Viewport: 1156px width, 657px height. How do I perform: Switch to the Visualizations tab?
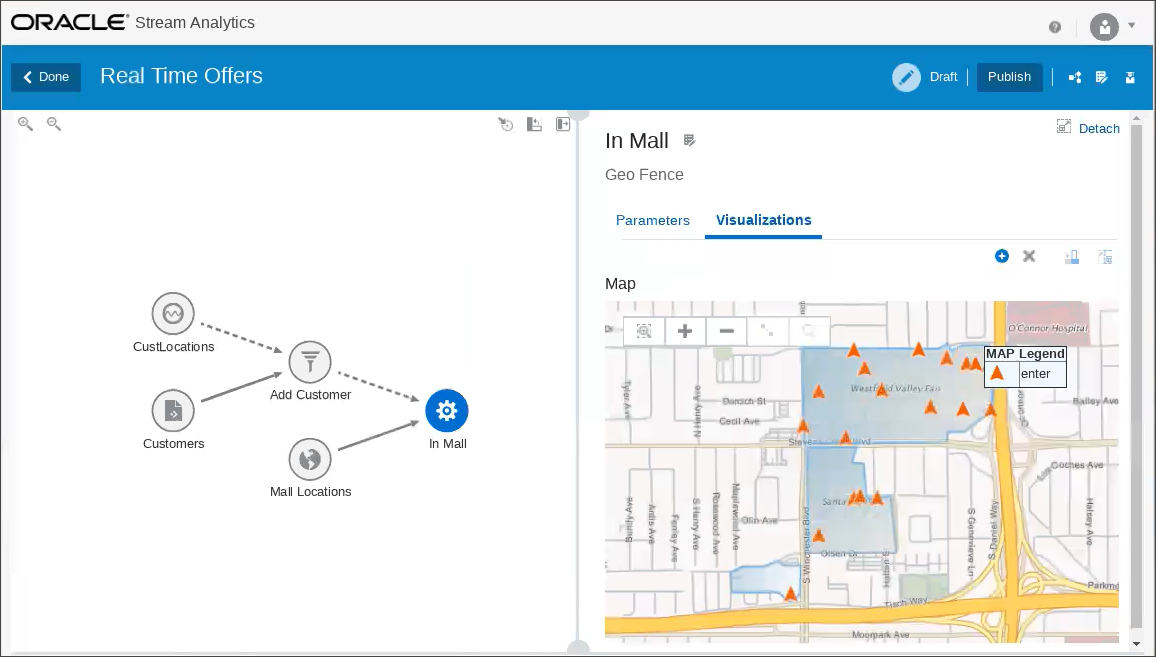pyautogui.click(x=763, y=220)
